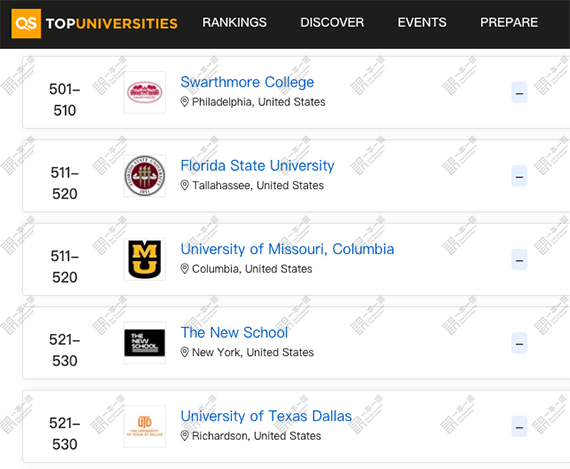This screenshot has height=469, width=570.
Task: Click the location pin beside Richardson
Action: 185,436
